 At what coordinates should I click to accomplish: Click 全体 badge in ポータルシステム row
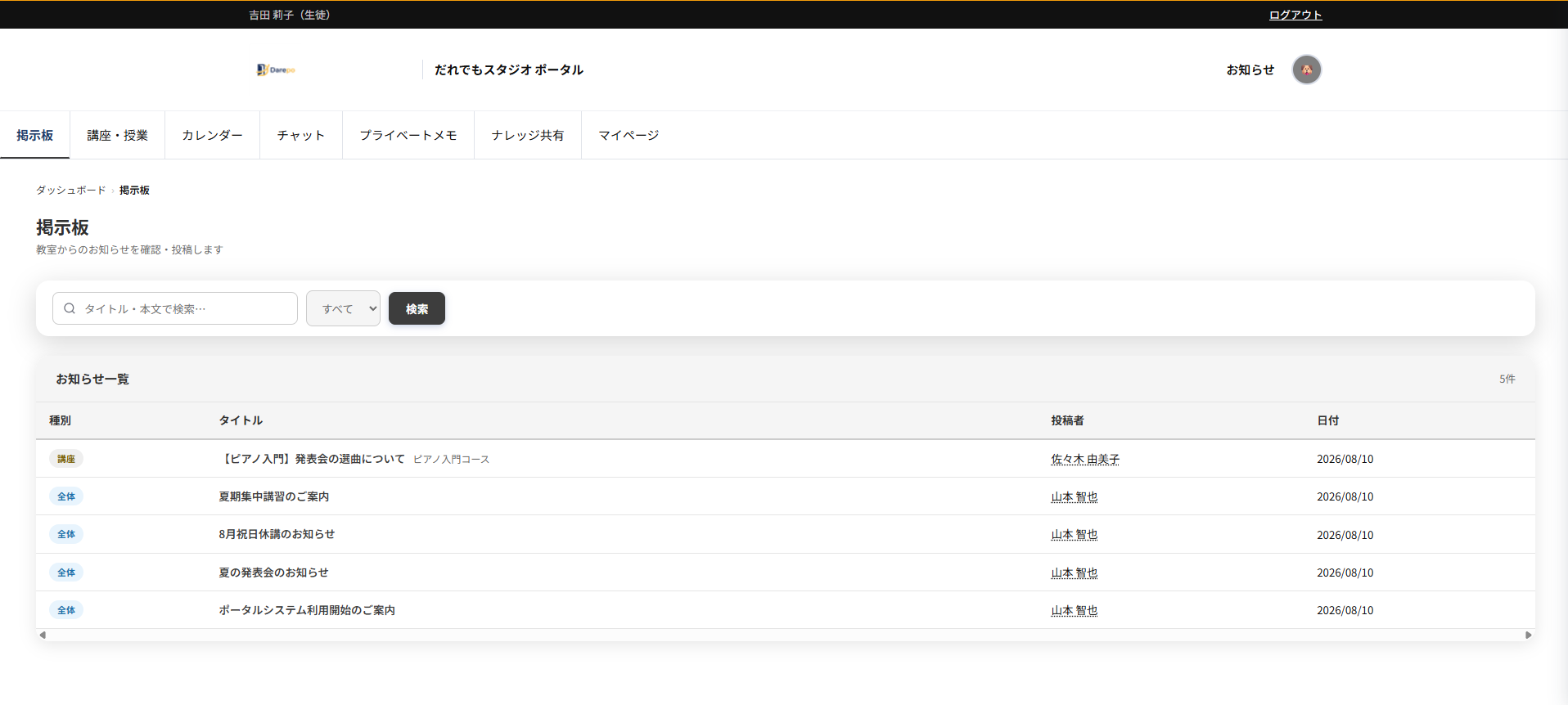[66, 610]
